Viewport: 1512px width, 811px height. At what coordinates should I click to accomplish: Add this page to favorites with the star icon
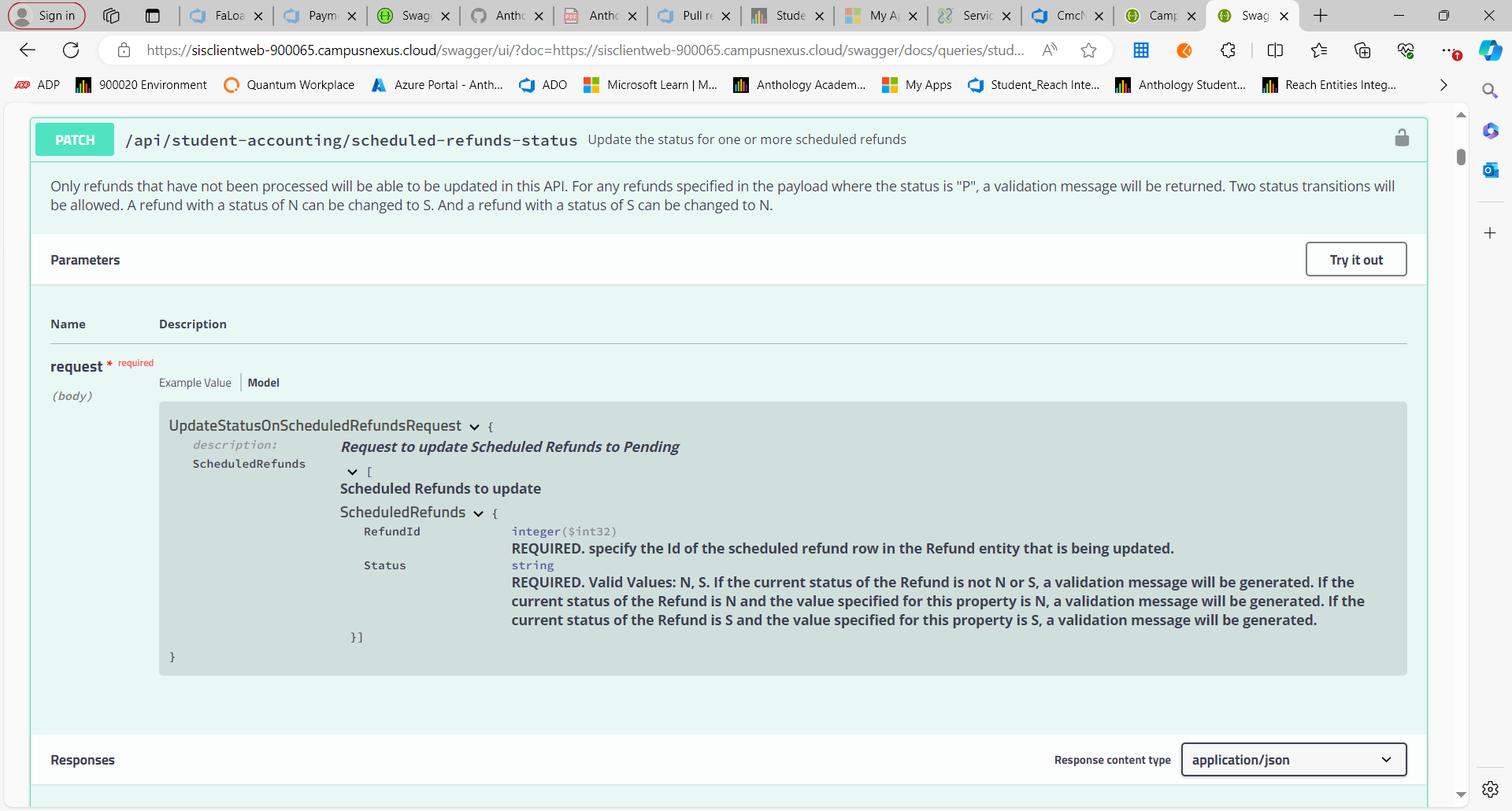tap(1088, 50)
